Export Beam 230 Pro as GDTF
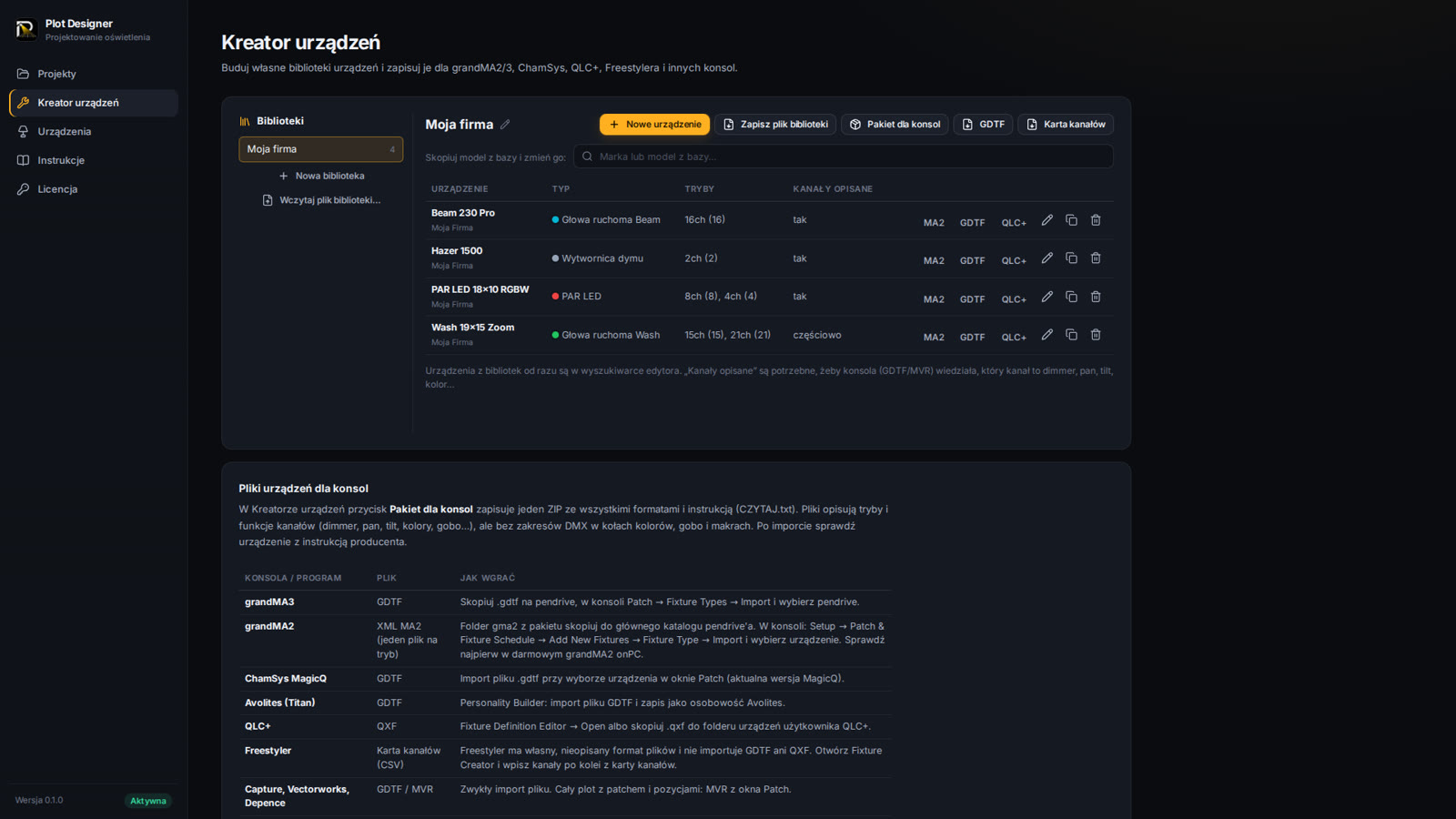The width and height of the screenshot is (1456, 819). pos(972,222)
